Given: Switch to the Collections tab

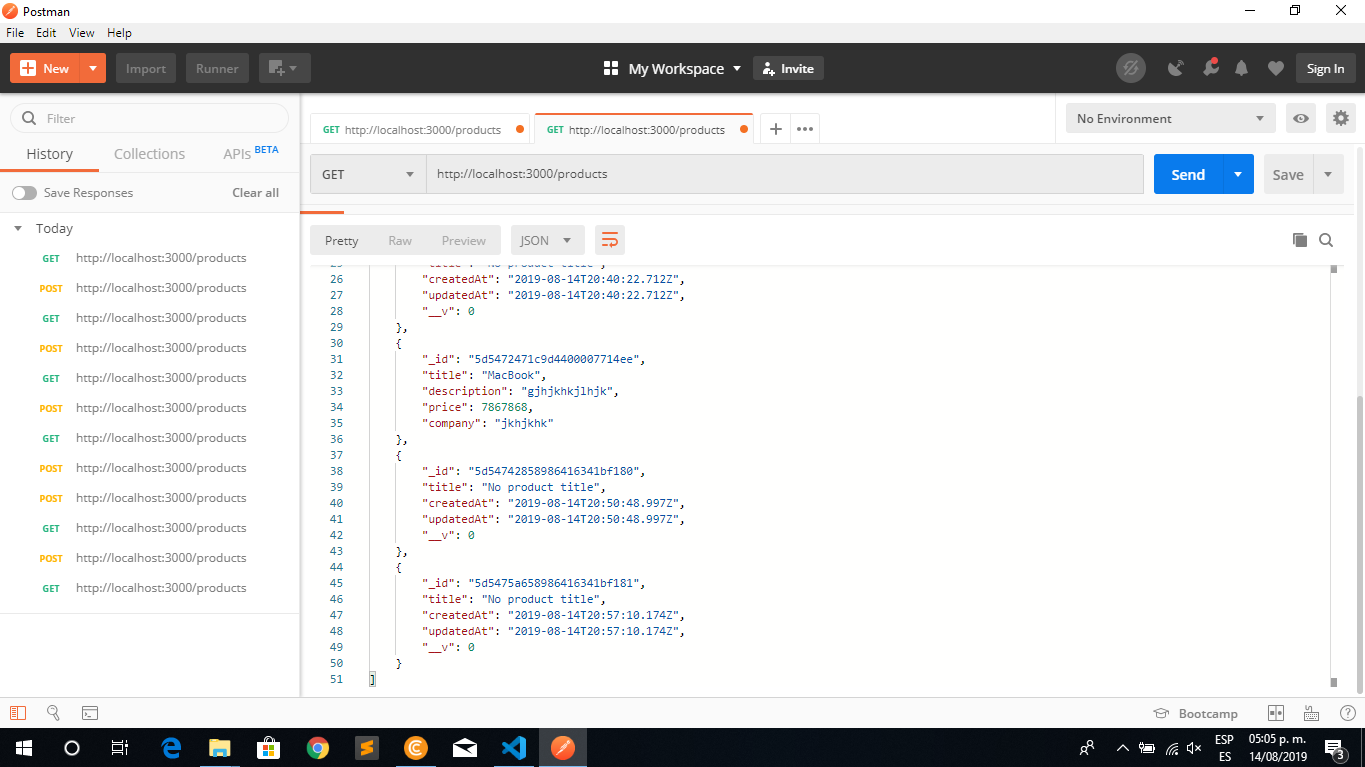Looking at the screenshot, I should coord(149,154).
